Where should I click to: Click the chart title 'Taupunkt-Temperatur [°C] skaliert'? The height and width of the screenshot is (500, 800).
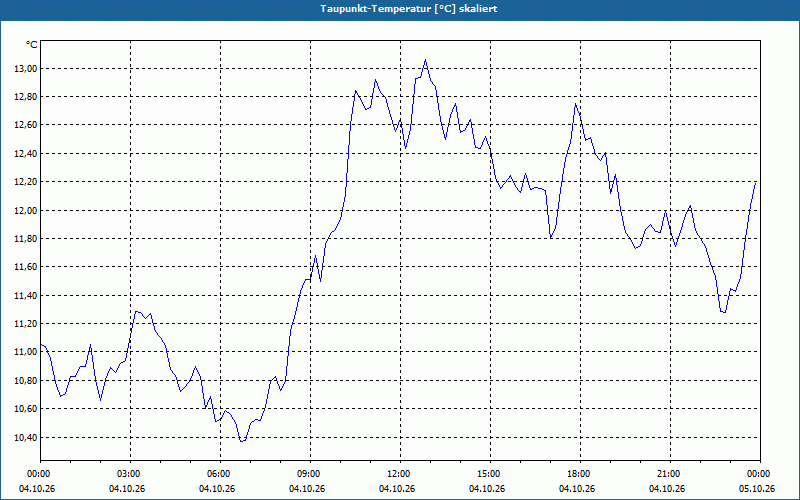[409, 9]
